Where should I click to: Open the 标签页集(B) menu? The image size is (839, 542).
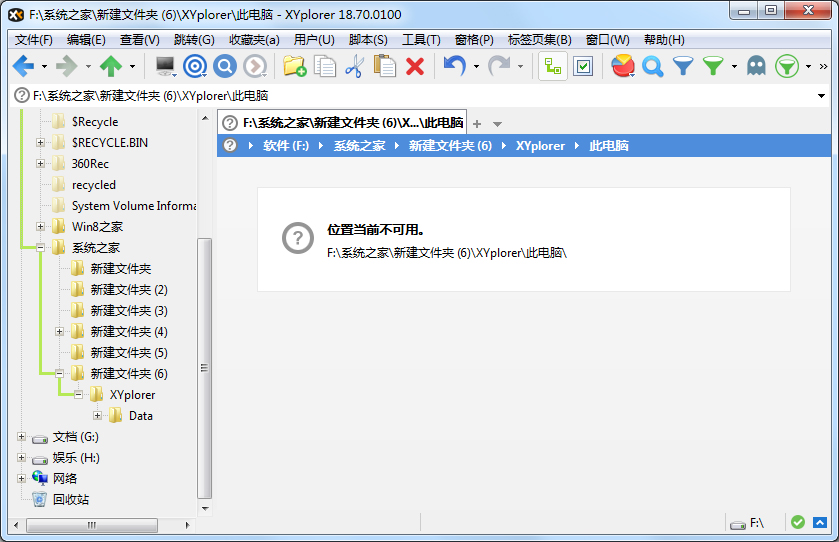(x=539, y=40)
